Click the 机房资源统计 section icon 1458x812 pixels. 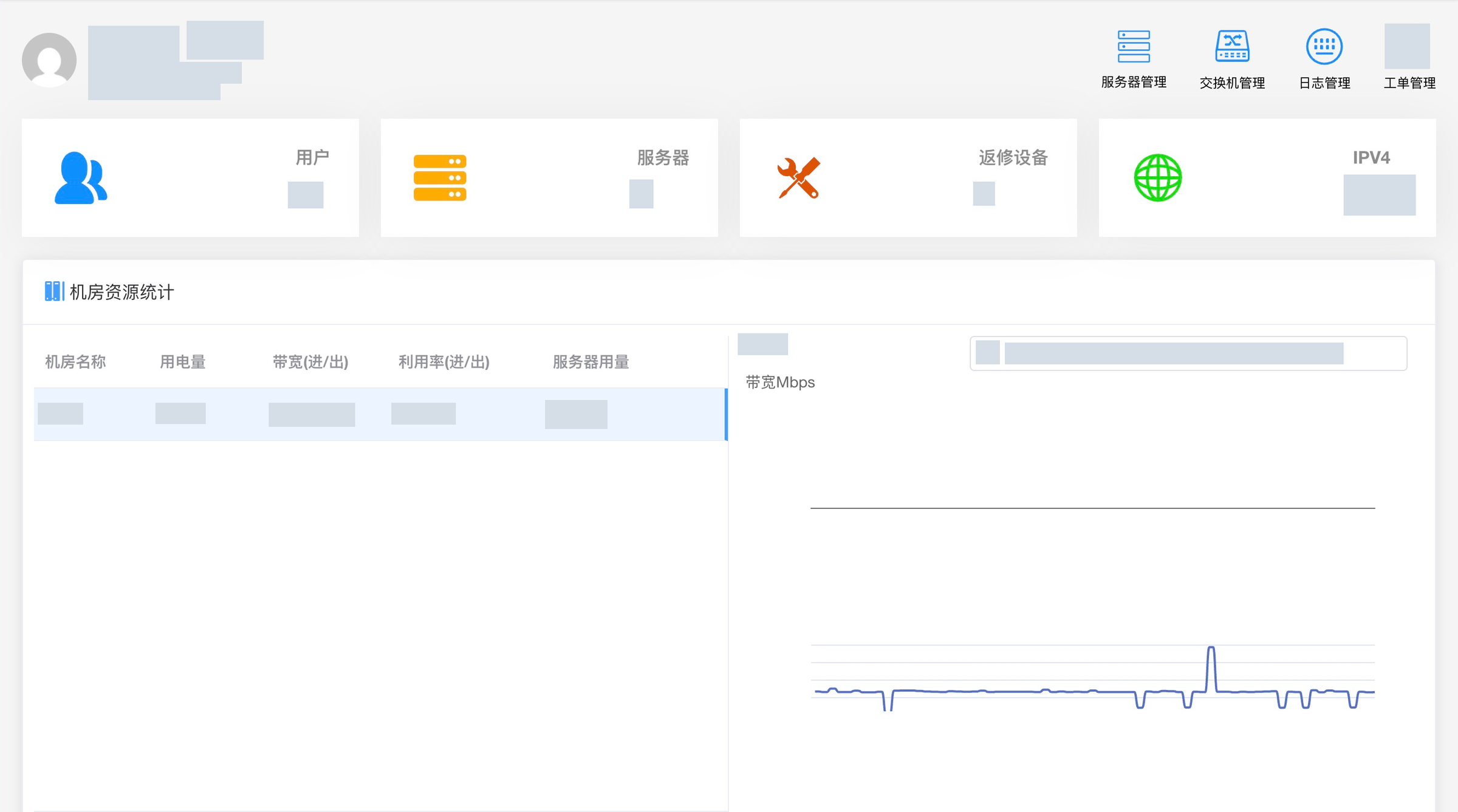tap(54, 292)
